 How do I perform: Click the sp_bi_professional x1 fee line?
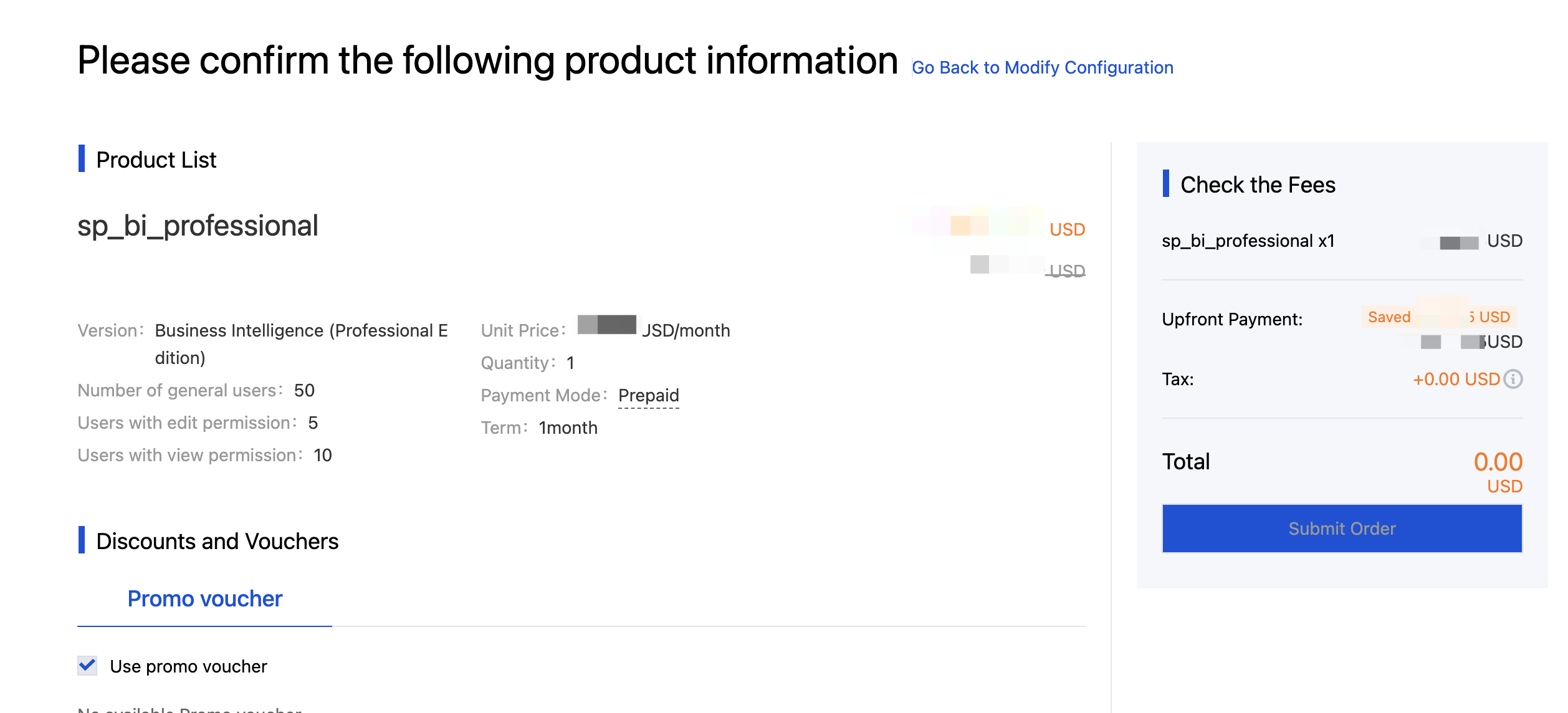point(1248,241)
